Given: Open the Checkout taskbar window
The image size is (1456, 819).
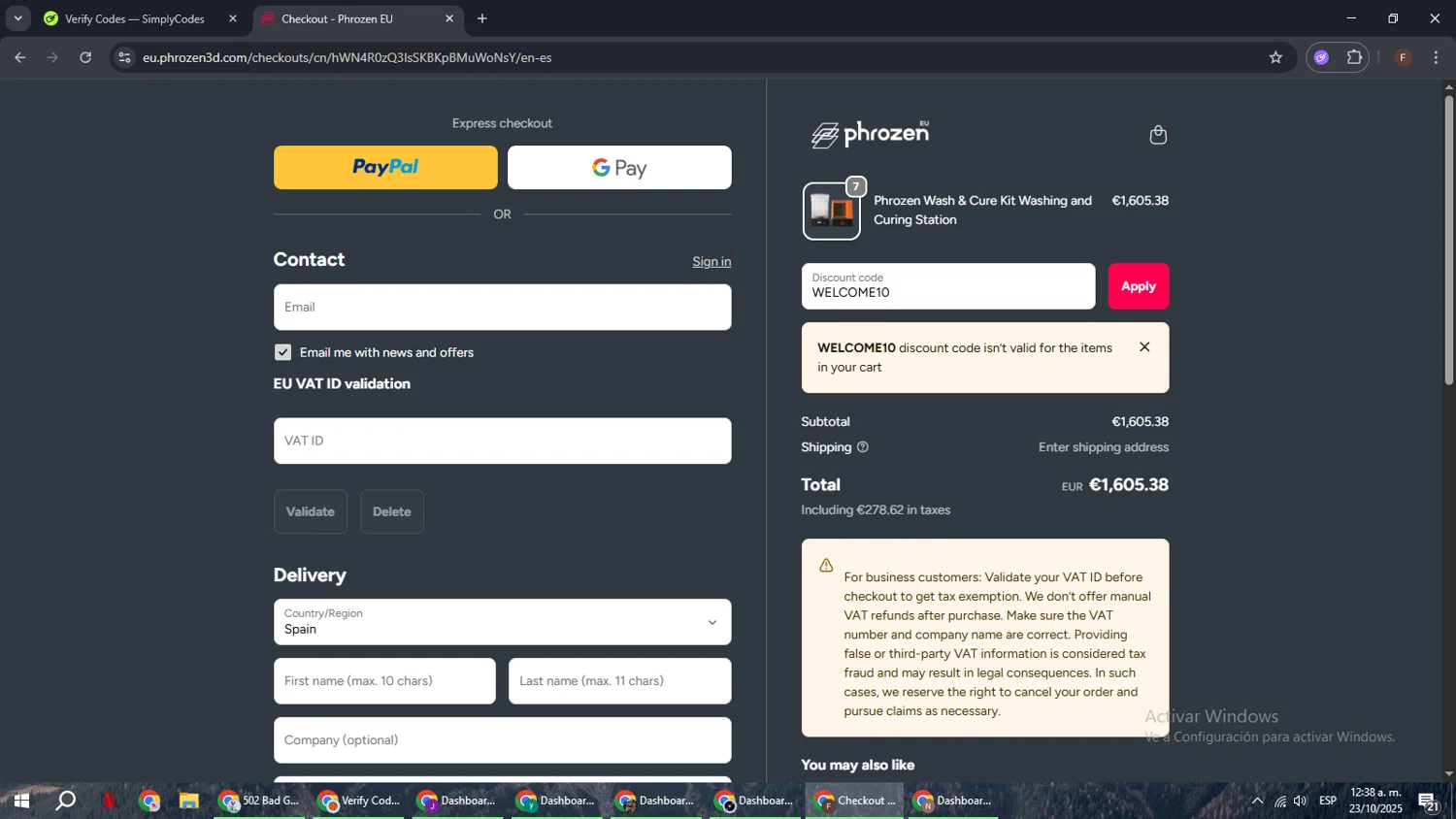Looking at the screenshot, I should coord(855,801).
